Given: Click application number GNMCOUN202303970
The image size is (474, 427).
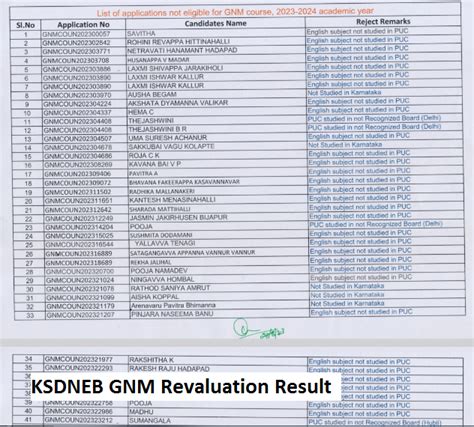Looking at the screenshot, I should coord(77,95).
